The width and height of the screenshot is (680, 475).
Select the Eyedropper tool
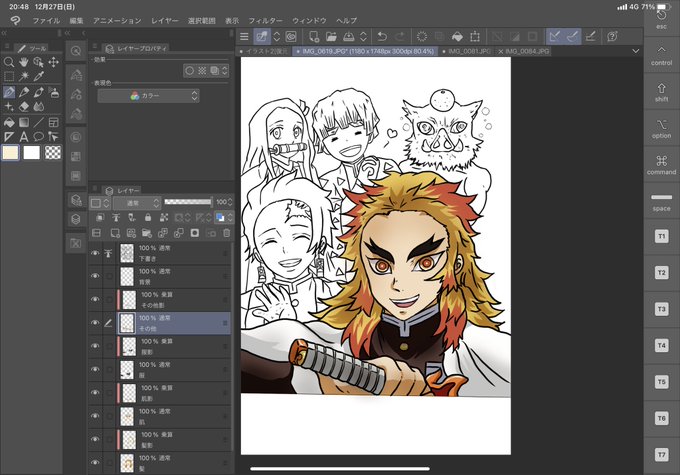[39, 77]
